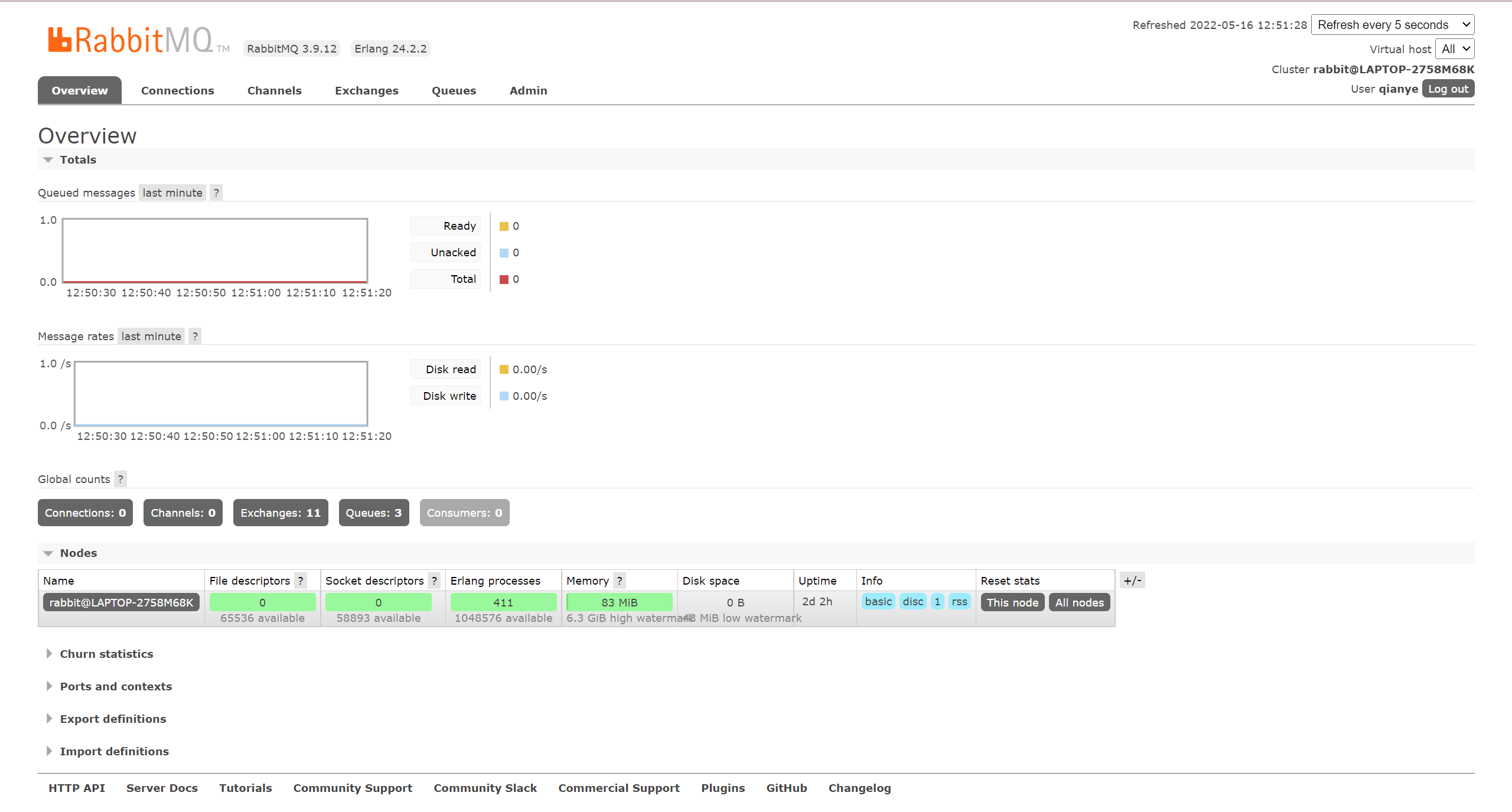Click the rss info tag
The image size is (1512, 812).
tap(959, 601)
